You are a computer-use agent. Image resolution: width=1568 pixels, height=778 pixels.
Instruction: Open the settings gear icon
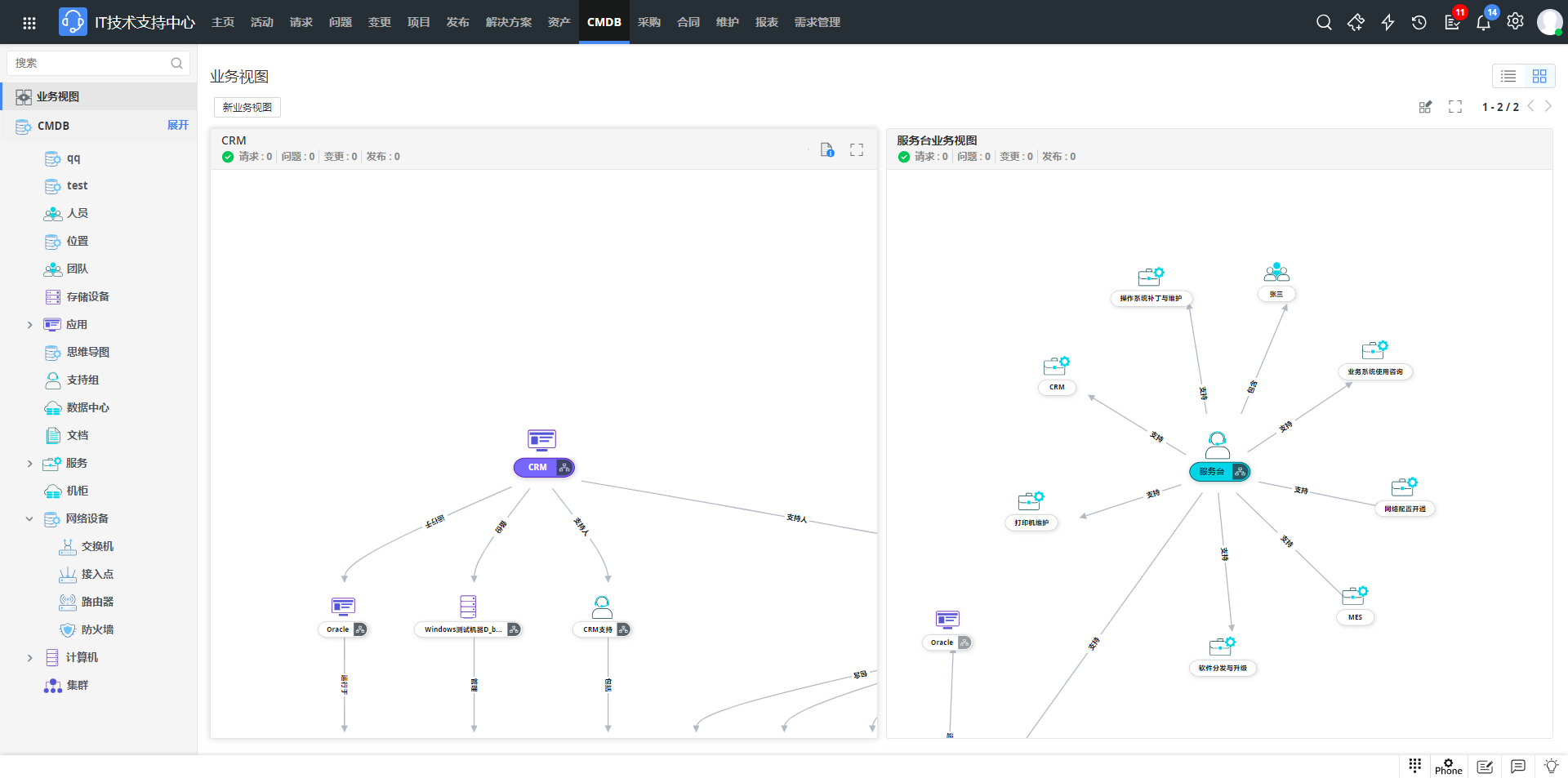click(x=1515, y=22)
